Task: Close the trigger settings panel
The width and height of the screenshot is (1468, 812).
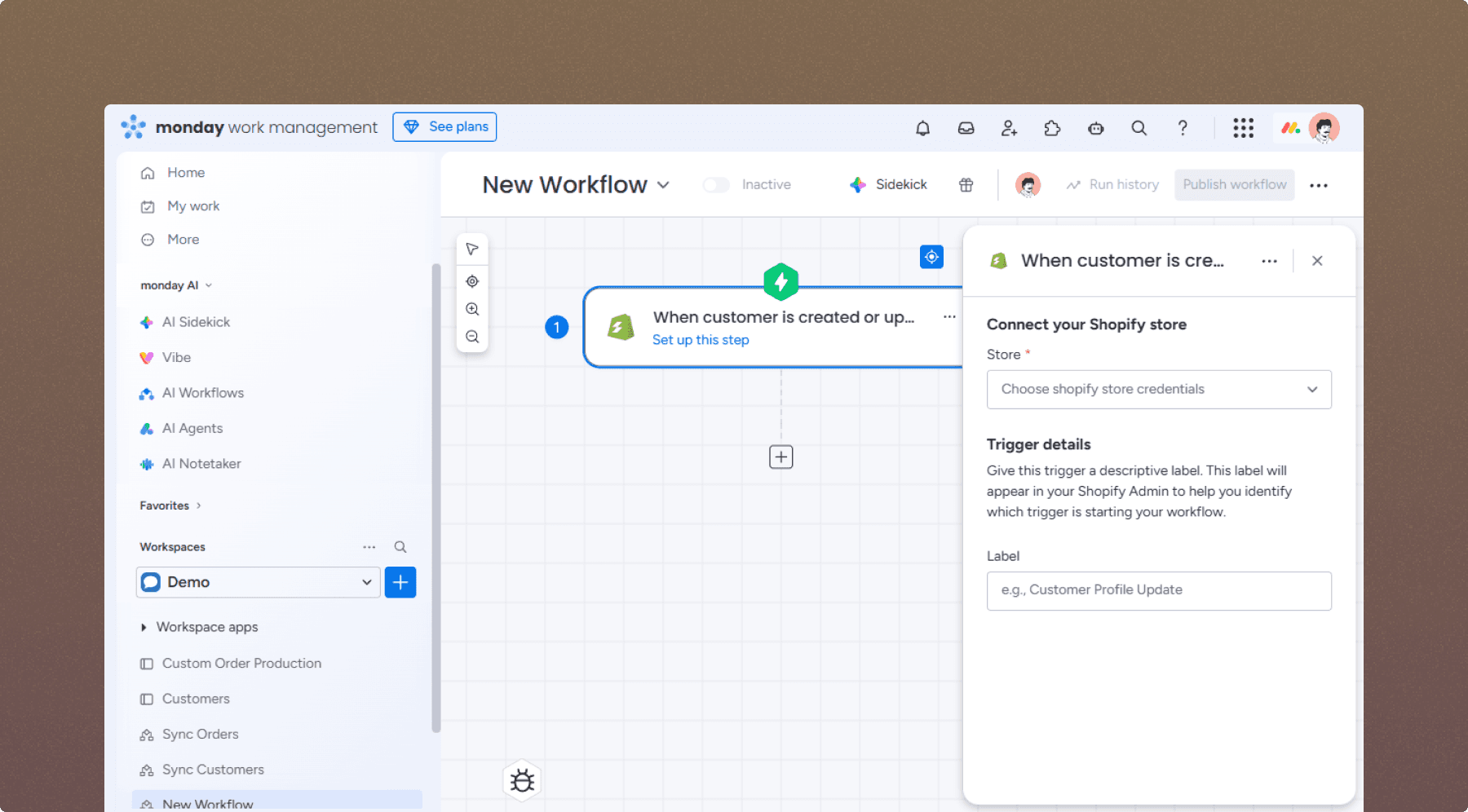Action: coord(1317,261)
